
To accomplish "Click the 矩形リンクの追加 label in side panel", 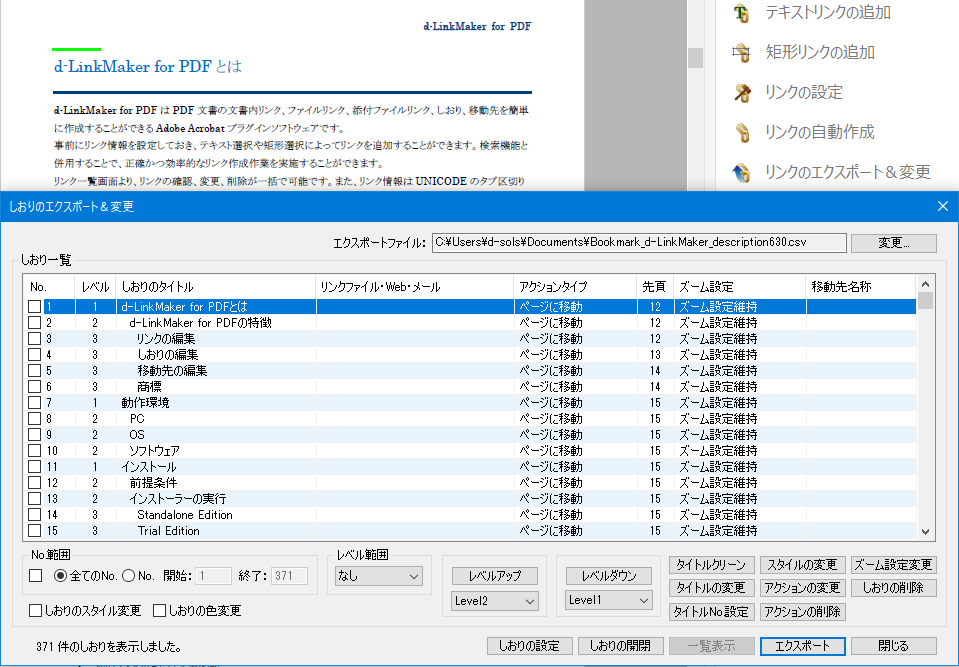I will click(x=820, y=53).
